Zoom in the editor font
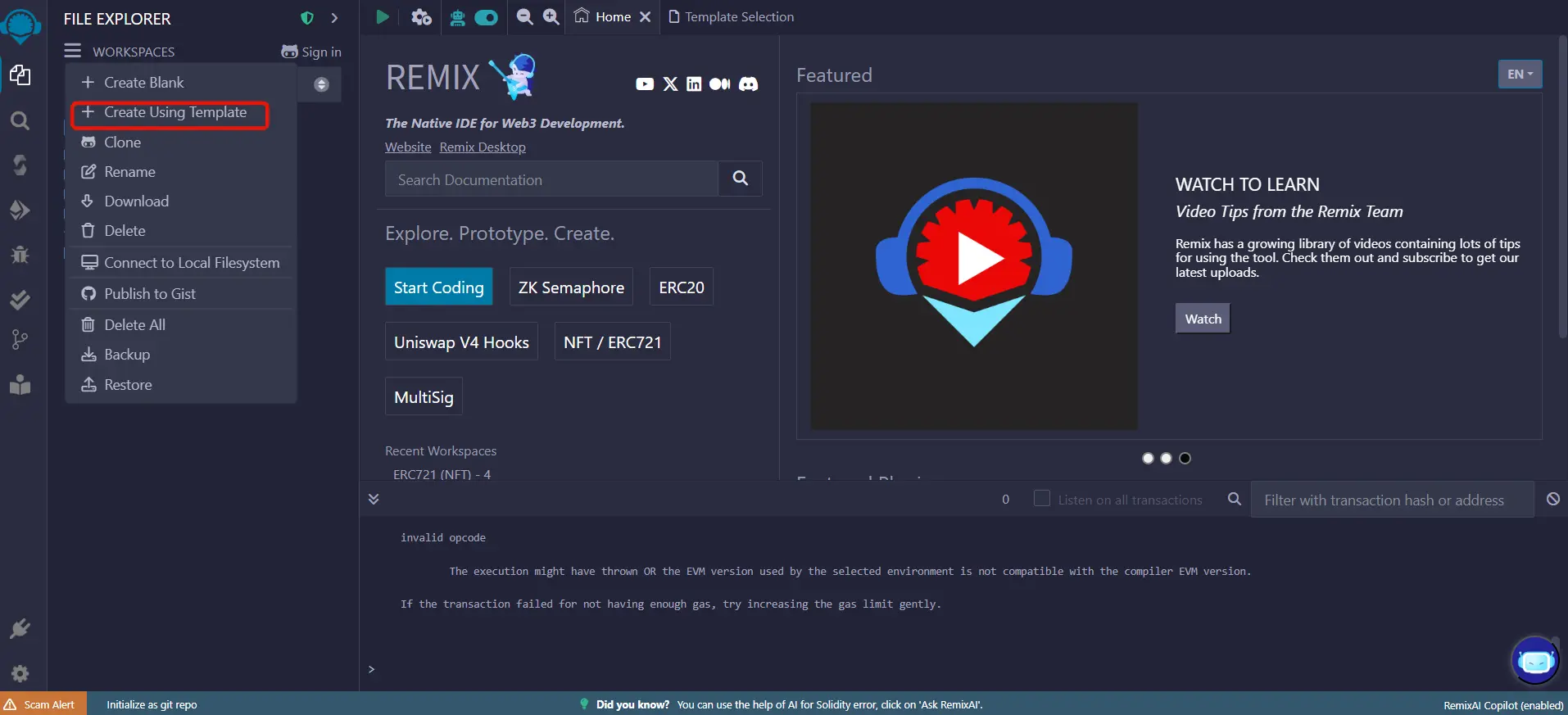The image size is (1568, 715). pos(551,17)
